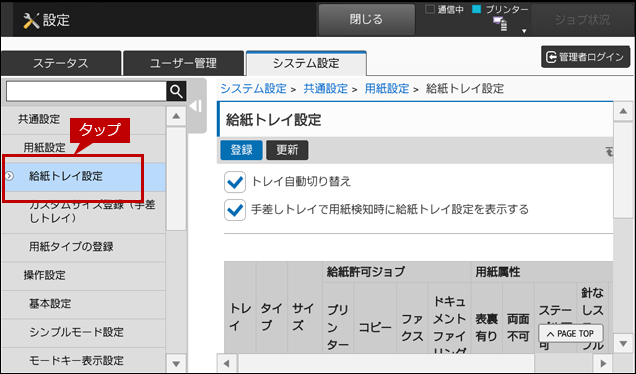Image resolution: width=636 pixels, height=374 pixels.
Task: Toggle トレイ自動切り替え checkbox
Action: click(235, 182)
